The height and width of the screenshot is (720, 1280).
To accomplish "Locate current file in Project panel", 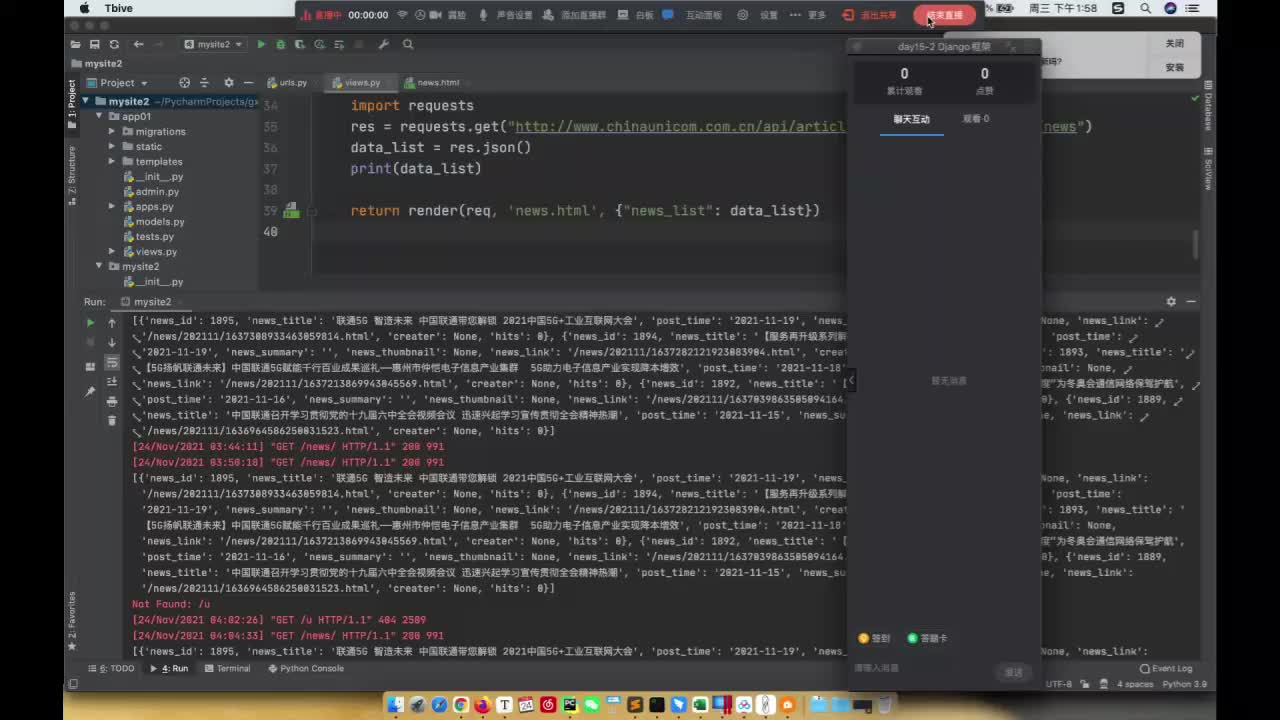I will [x=184, y=83].
